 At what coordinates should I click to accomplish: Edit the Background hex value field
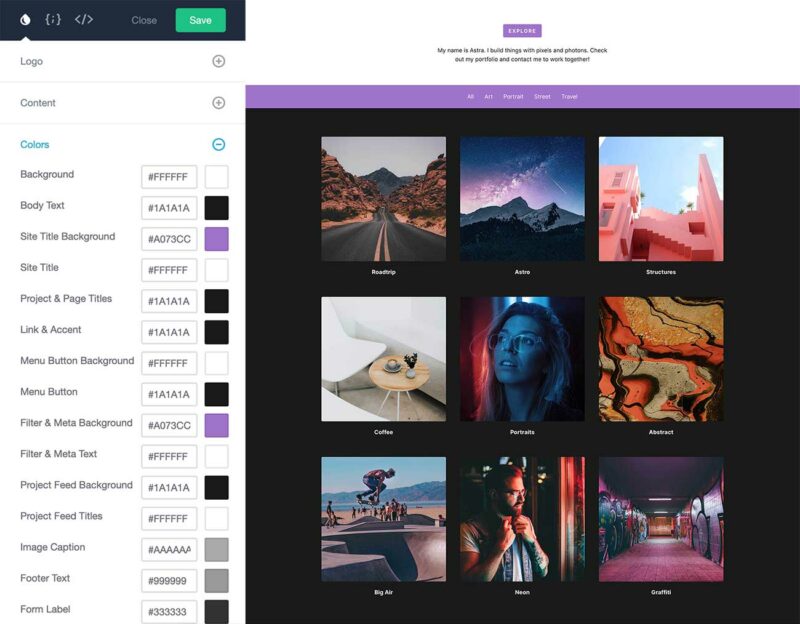tap(168, 175)
